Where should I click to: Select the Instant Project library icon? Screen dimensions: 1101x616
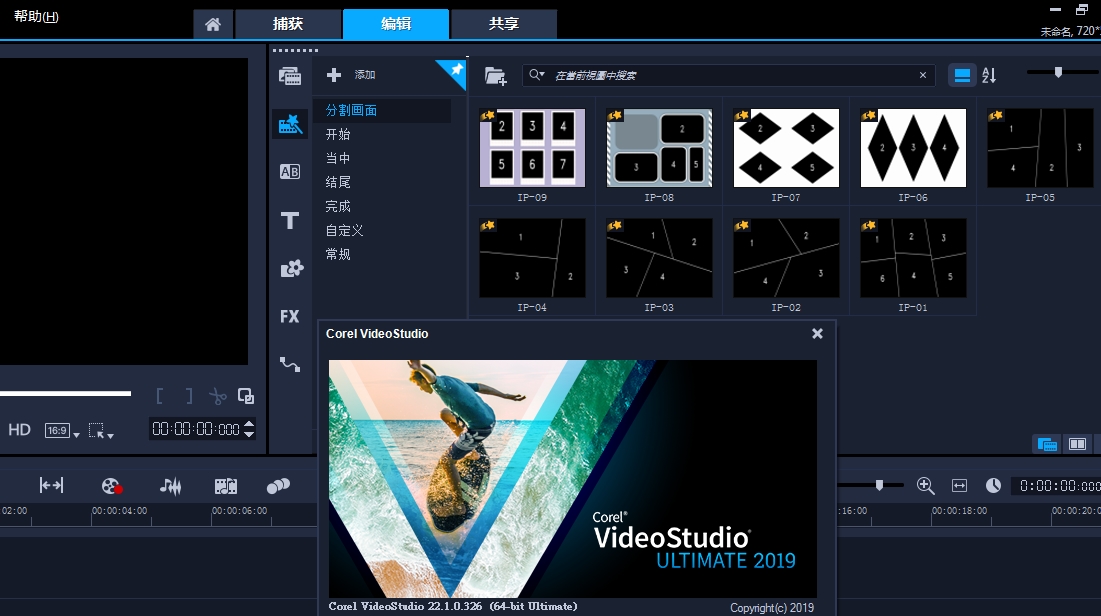pyautogui.click(x=290, y=124)
